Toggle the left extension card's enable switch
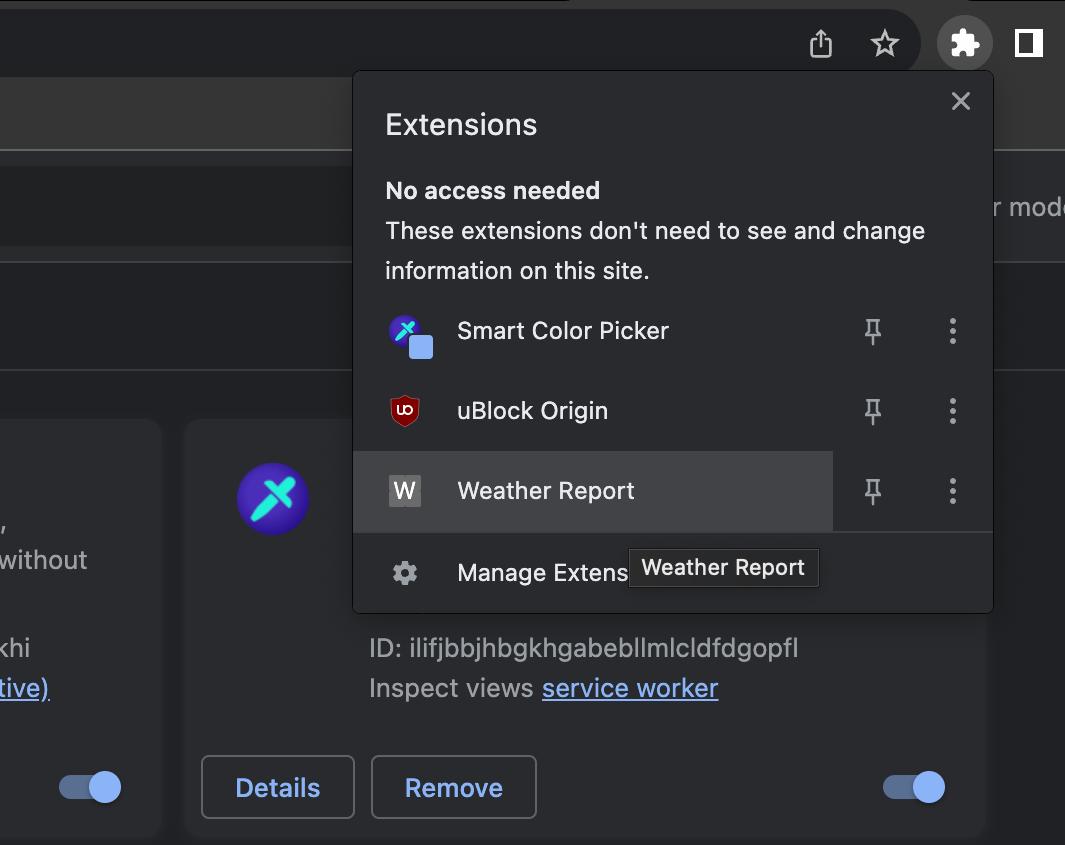The image size is (1065, 845). [x=90, y=787]
